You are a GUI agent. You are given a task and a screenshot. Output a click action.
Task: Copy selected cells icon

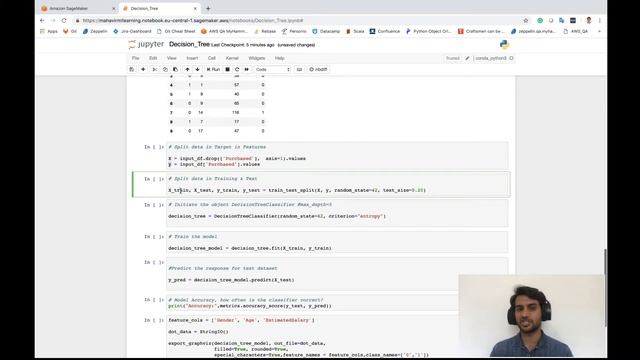pos(165,69)
